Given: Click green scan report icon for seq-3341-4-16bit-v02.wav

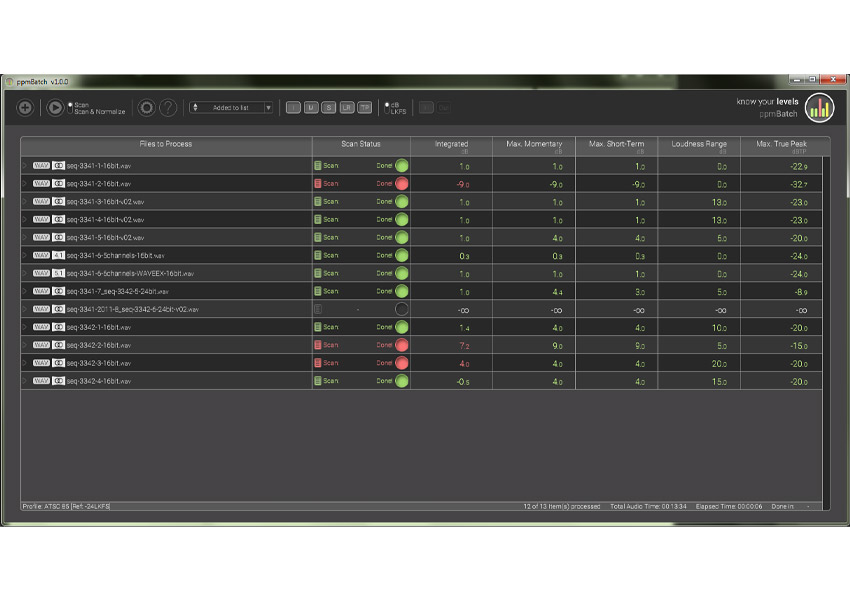Looking at the screenshot, I should tap(318, 219).
